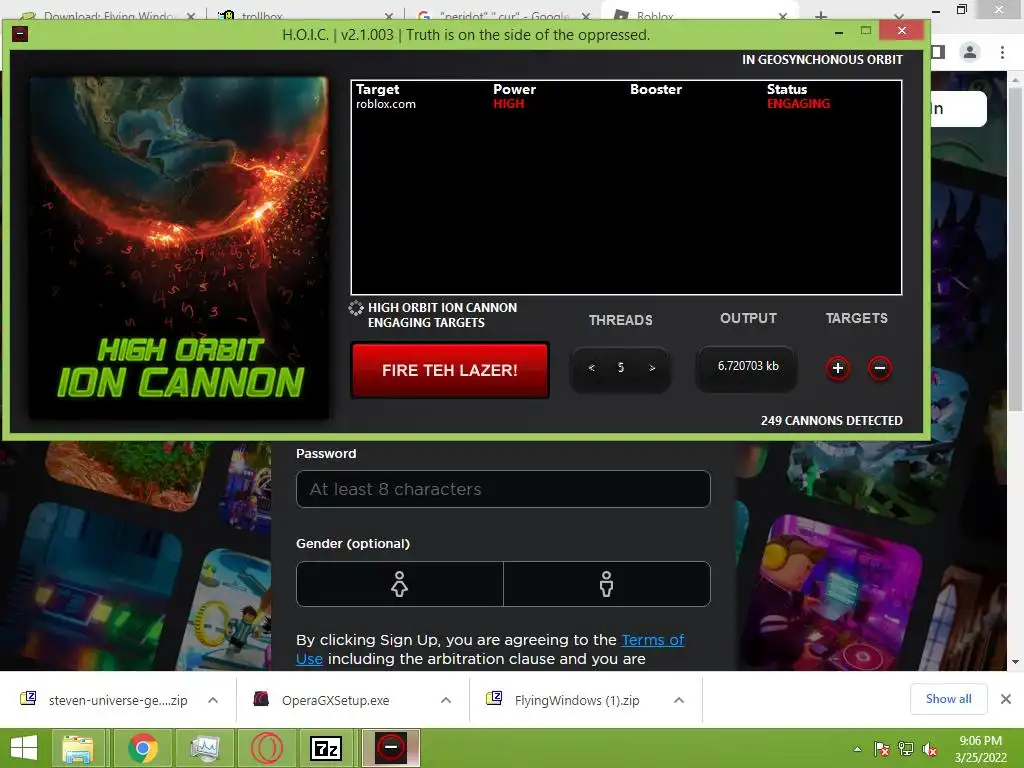Image resolution: width=1024 pixels, height=768 pixels.
Task: Select the HOIC taskbar icon
Action: (x=391, y=748)
